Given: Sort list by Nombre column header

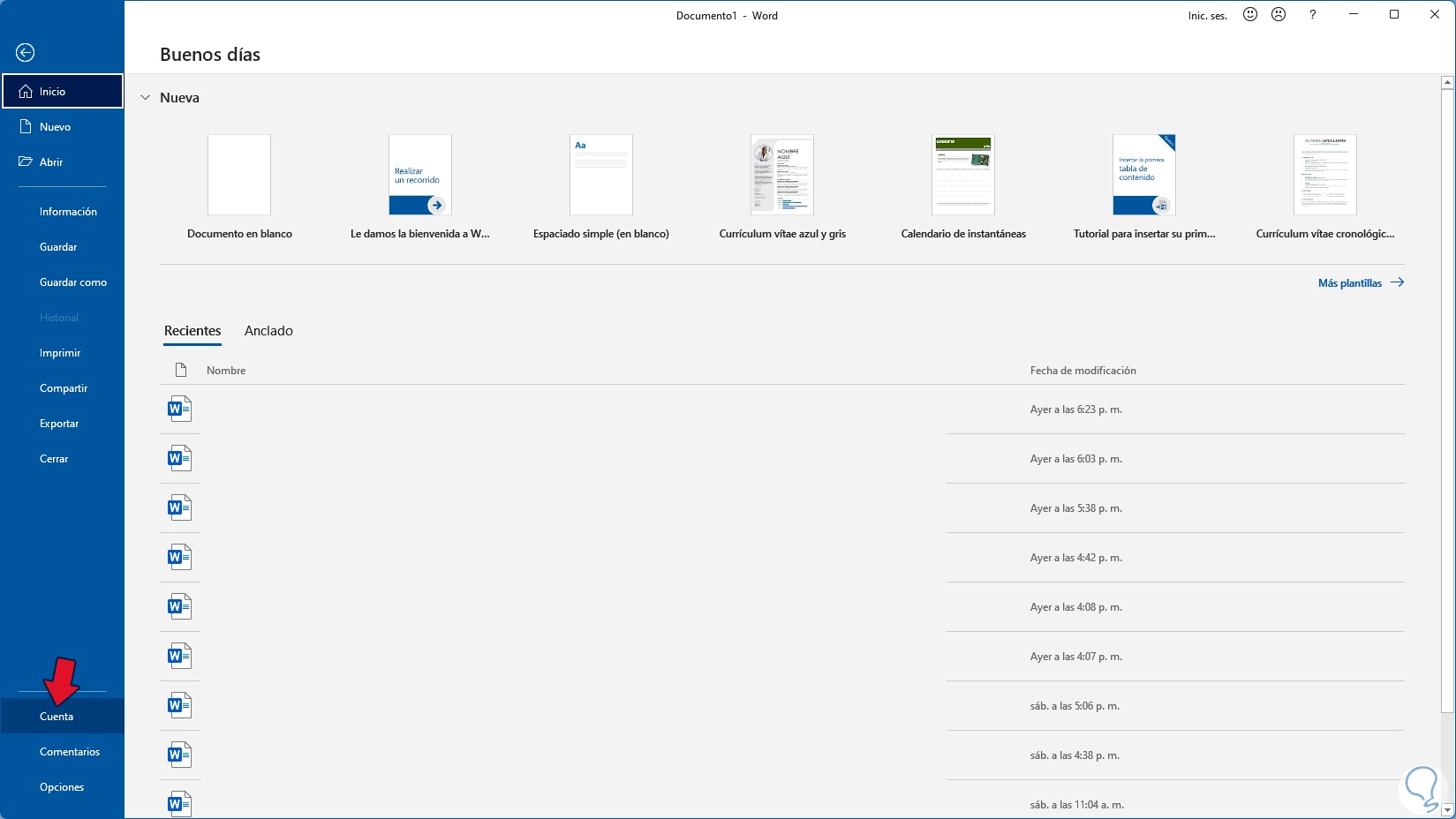Looking at the screenshot, I should (x=226, y=371).
